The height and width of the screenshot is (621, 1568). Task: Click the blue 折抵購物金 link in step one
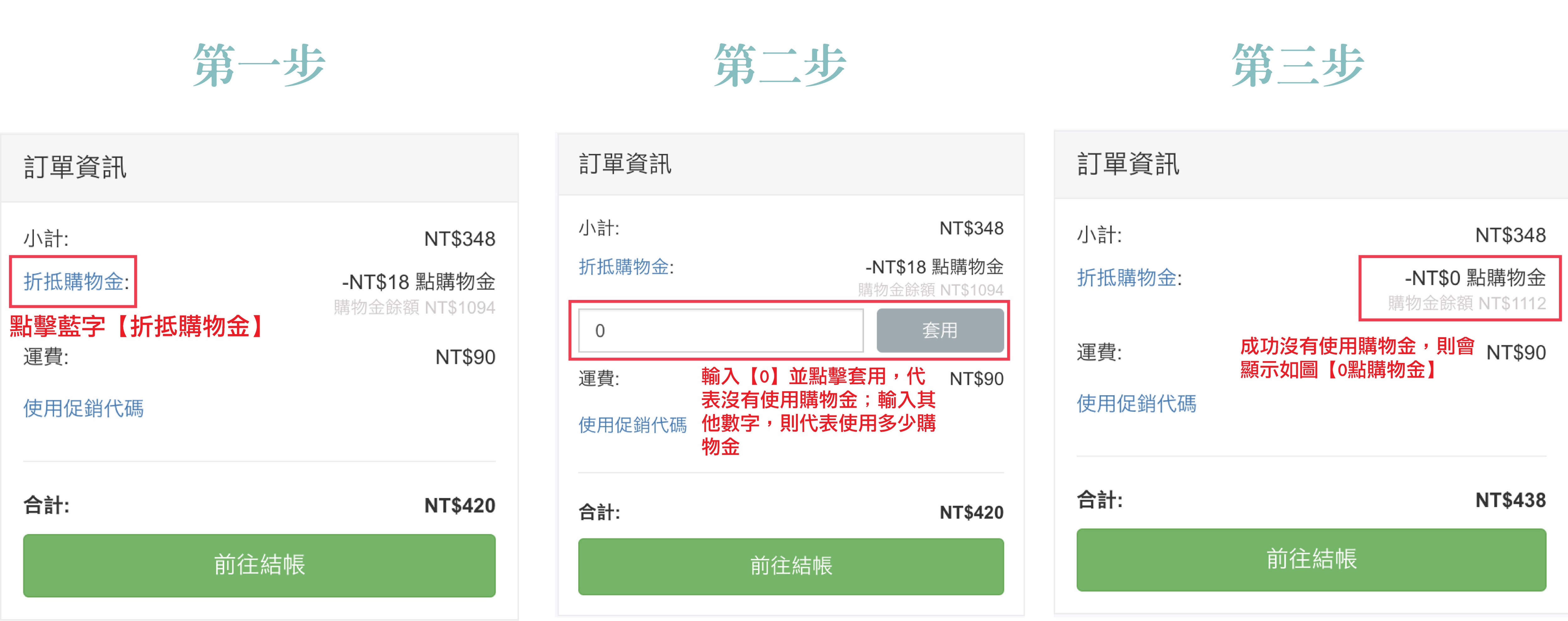pyautogui.click(x=74, y=282)
